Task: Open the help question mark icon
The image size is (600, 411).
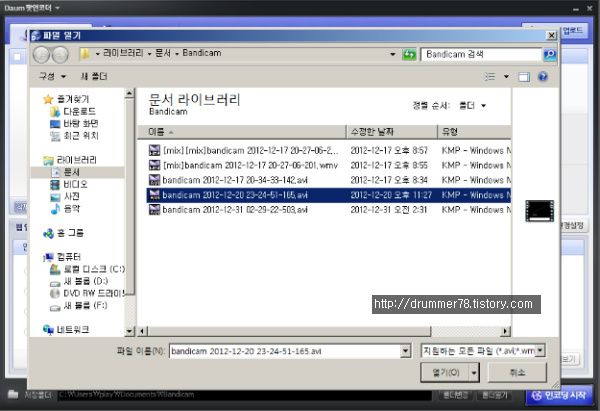Action: [543, 77]
